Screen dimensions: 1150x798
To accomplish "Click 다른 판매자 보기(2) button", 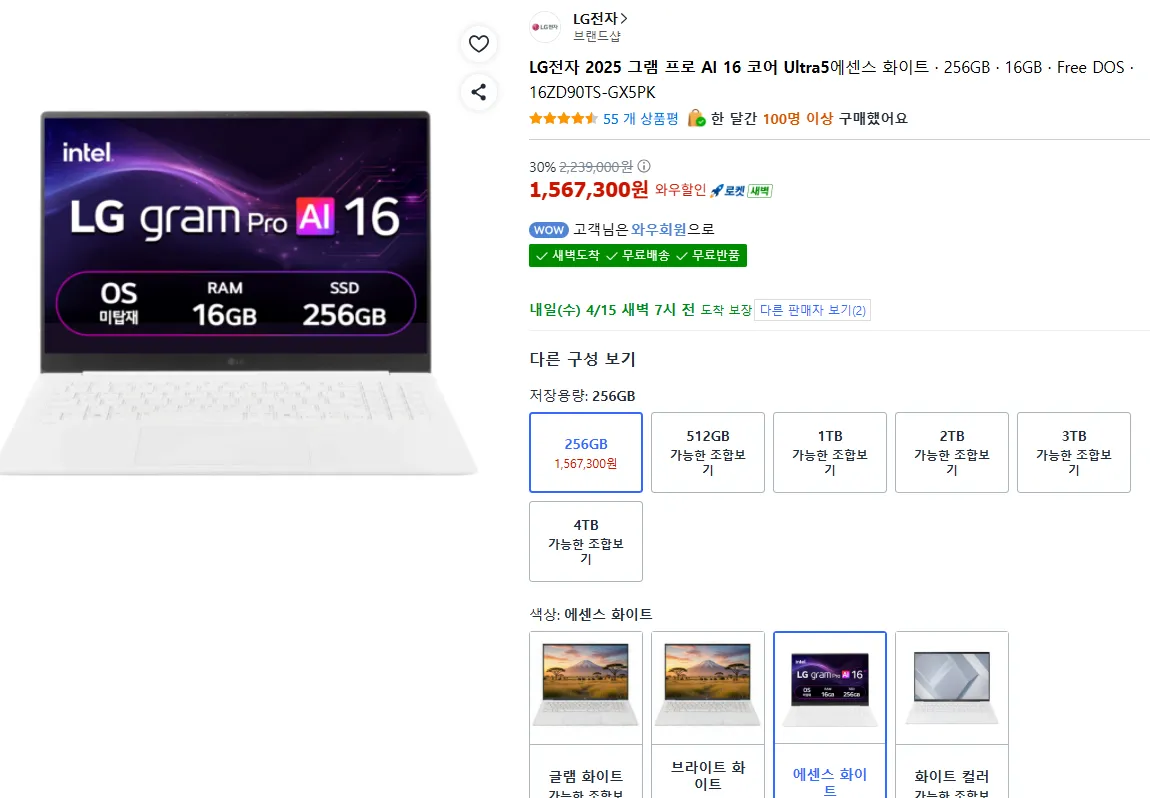I will [x=813, y=310].
